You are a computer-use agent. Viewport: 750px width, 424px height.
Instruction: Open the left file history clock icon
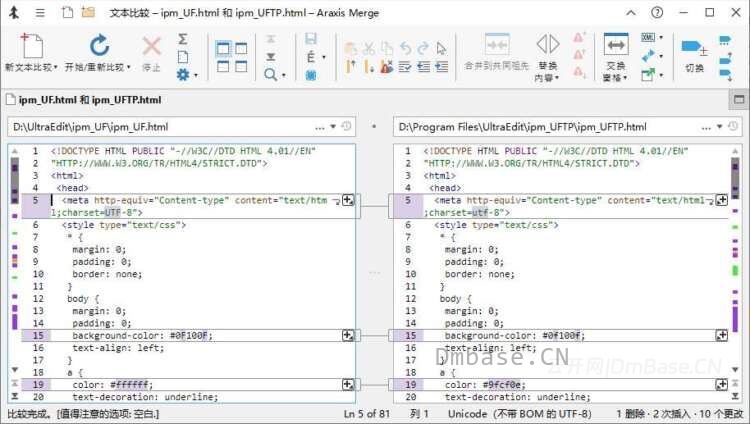click(346, 126)
